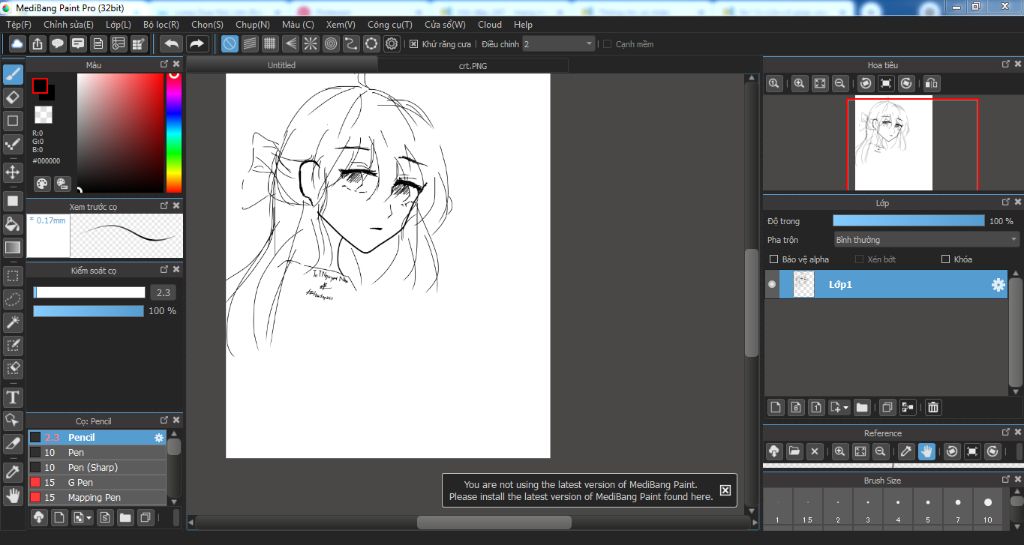Viewport: 1024px width, 545px height.
Task: Select the Hand tool in left toolbar
Action: pyautogui.click(x=12, y=495)
